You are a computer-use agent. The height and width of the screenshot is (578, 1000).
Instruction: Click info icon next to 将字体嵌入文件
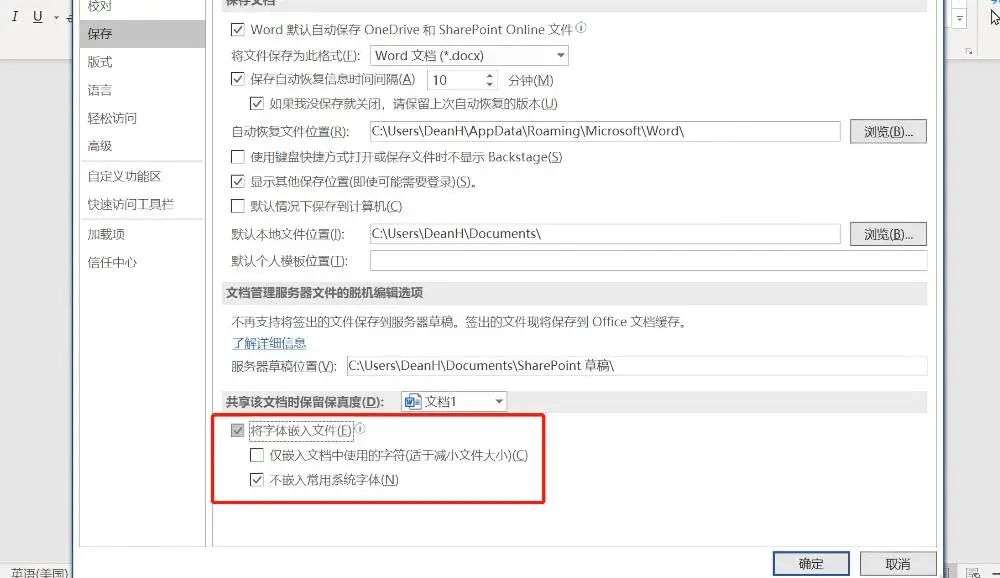[x=360, y=429]
